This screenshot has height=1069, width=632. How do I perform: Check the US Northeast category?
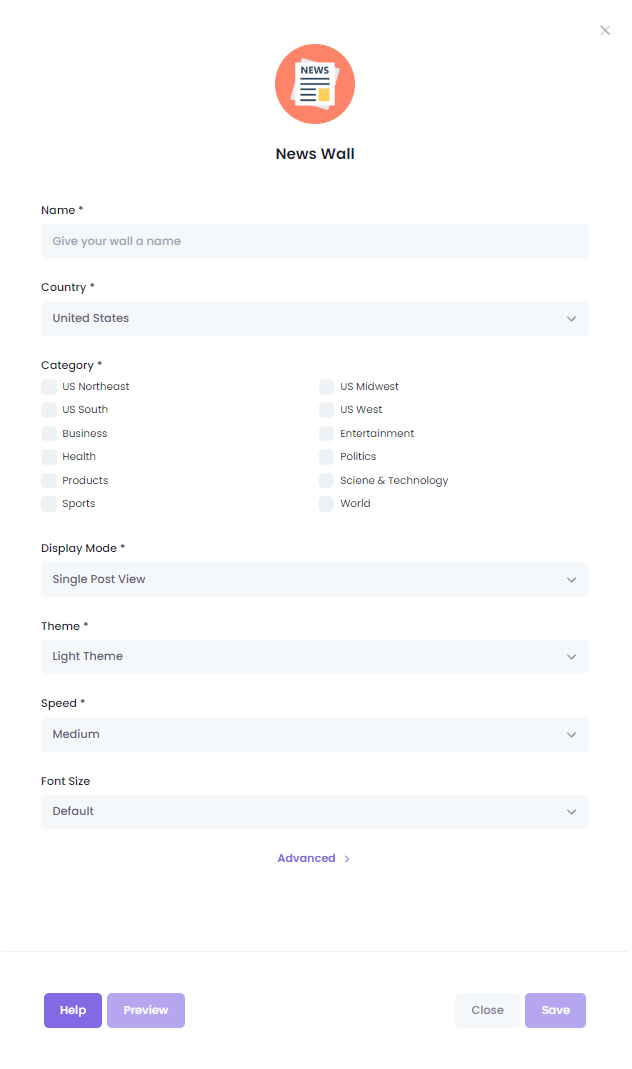(49, 387)
